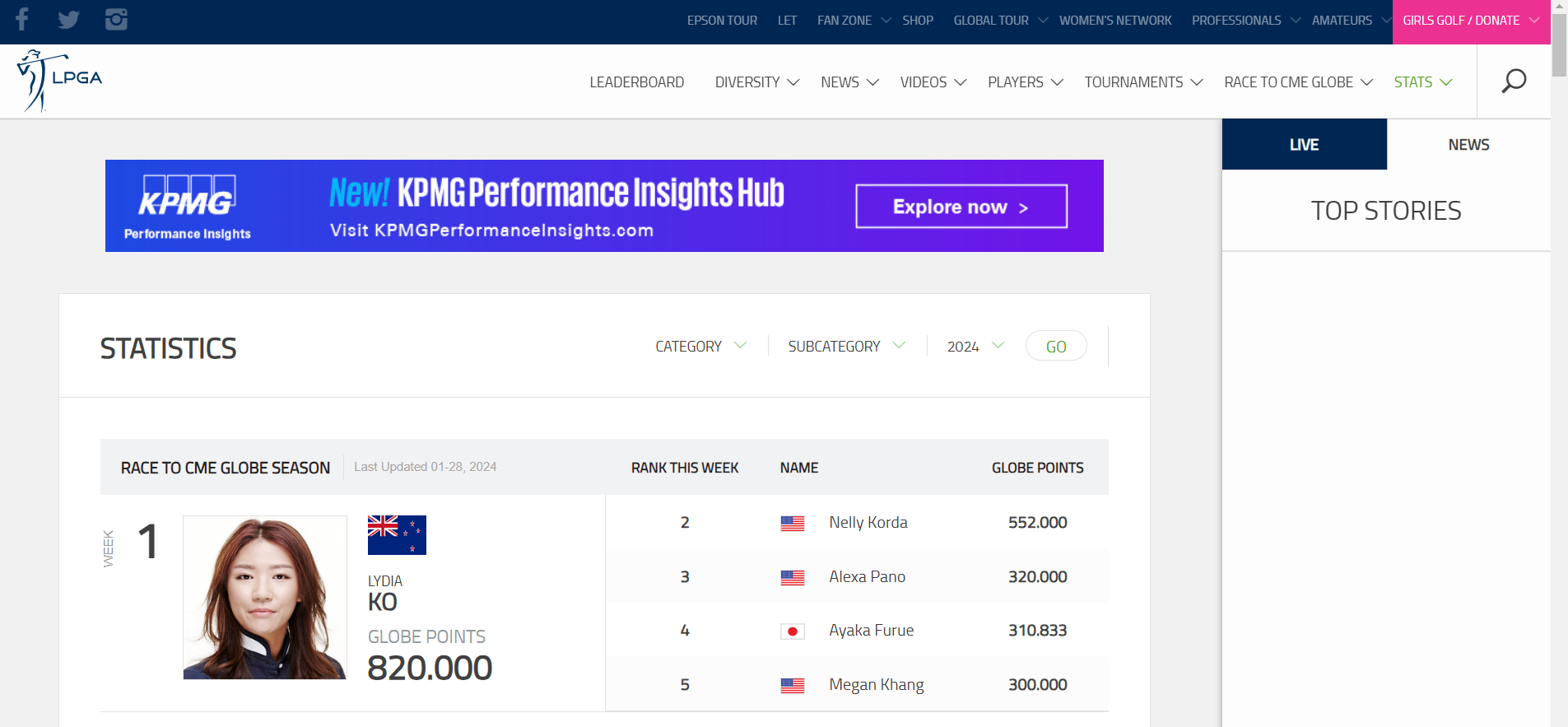Viewport: 1568px width, 727px height.
Task: Open the LPGA Instagram icon
Action: pyautogui.click(x=116, y=19)
